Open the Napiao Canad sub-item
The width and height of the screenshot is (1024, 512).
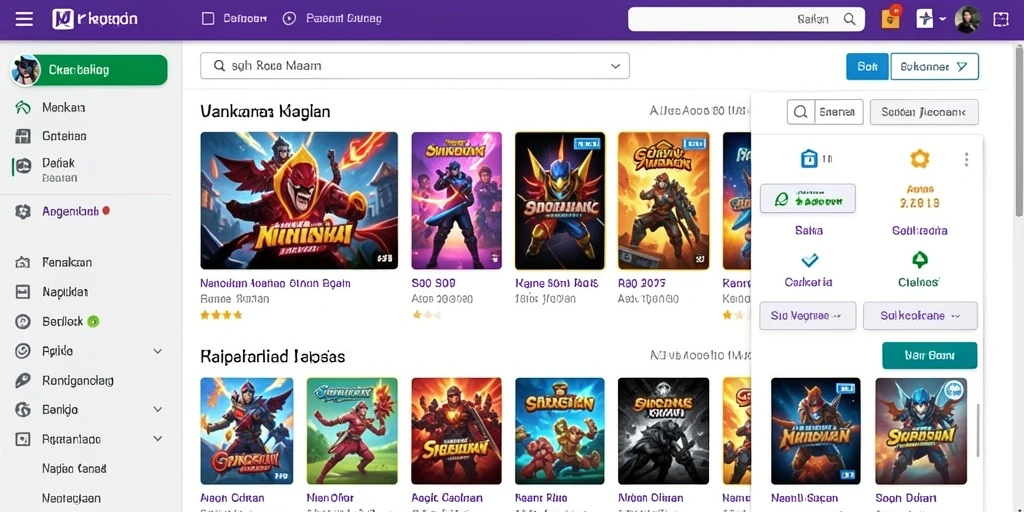point(74,468)
